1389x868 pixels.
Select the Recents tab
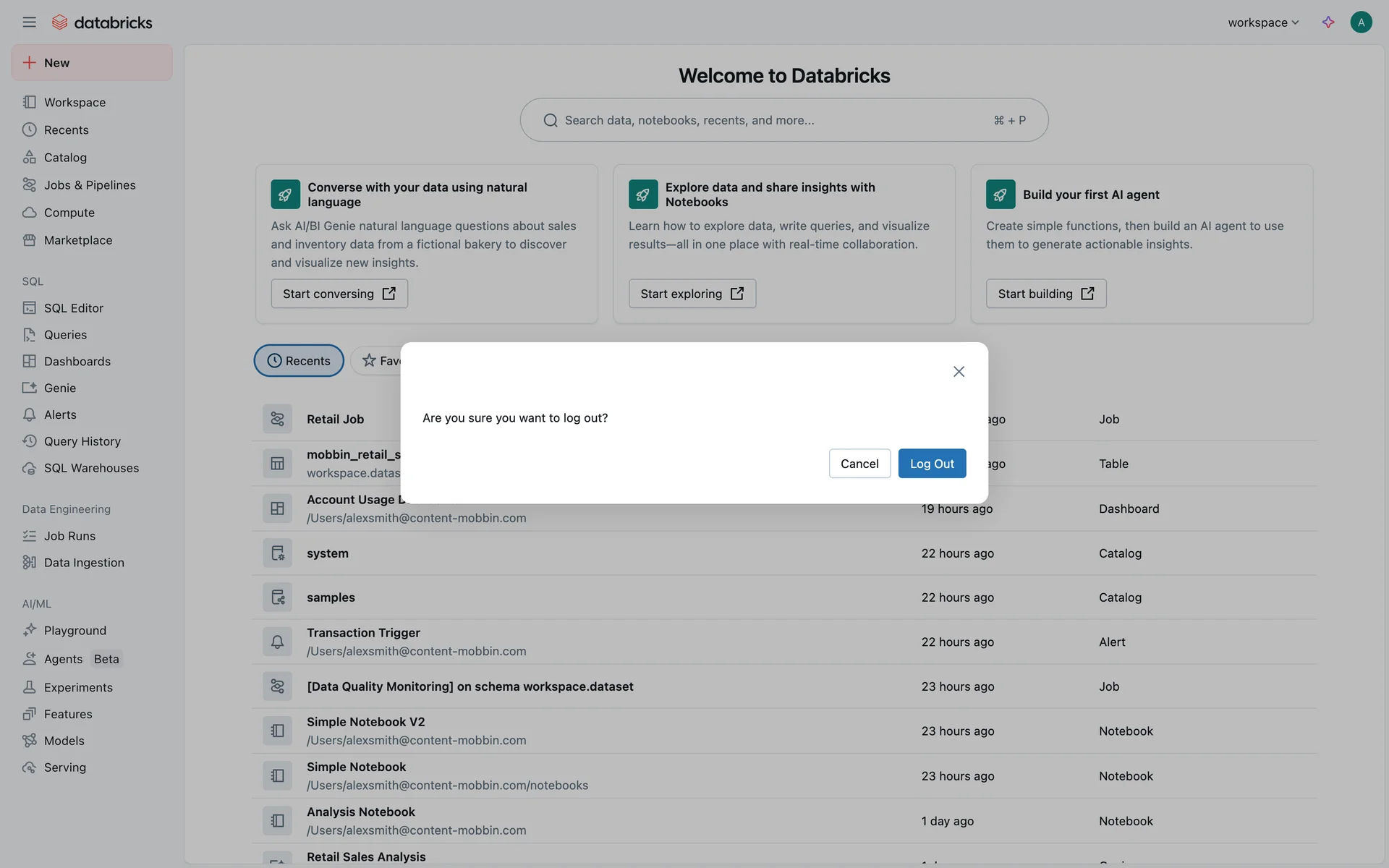(299, 361)
